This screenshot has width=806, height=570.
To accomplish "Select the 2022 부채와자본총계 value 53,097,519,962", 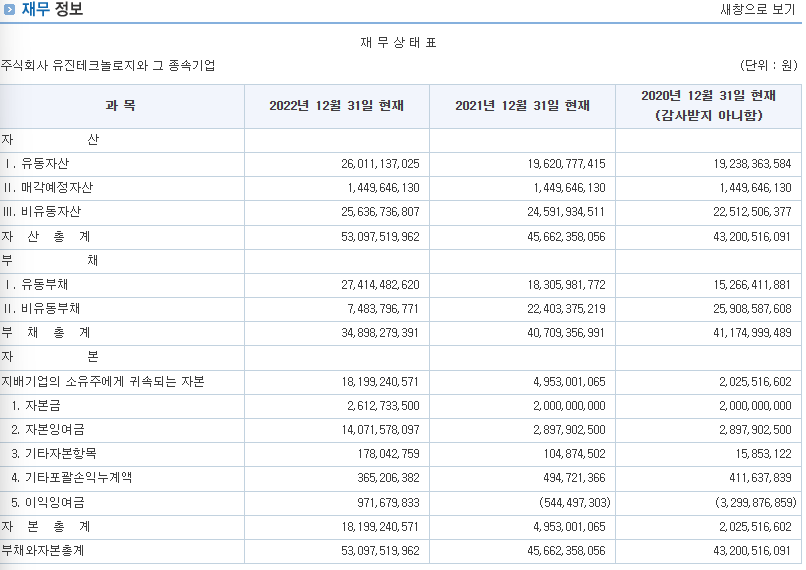I will (x=380, y=551).
